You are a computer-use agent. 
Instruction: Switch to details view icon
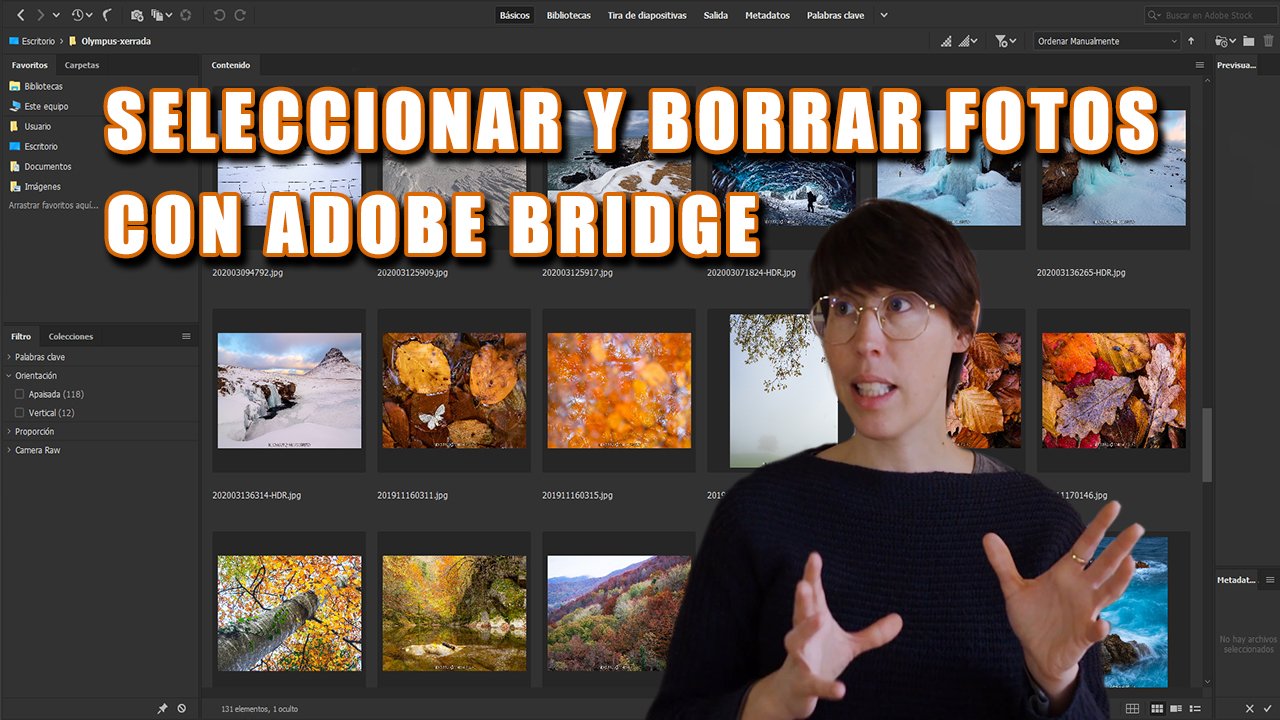1176,708
